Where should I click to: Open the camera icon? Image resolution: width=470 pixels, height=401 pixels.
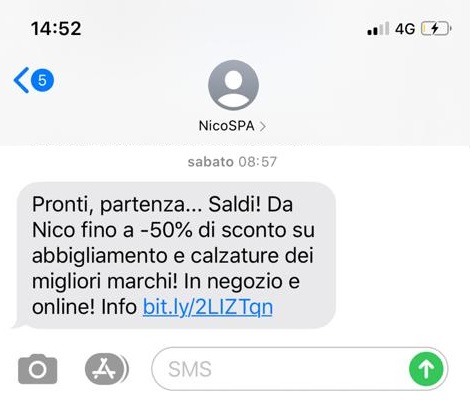pos(38,369)
